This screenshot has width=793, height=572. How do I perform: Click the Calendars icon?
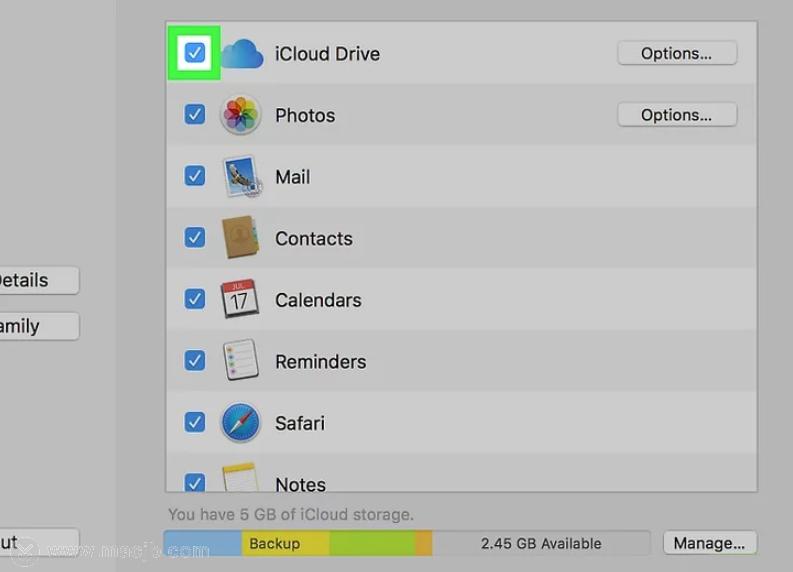tap(241, 300)
